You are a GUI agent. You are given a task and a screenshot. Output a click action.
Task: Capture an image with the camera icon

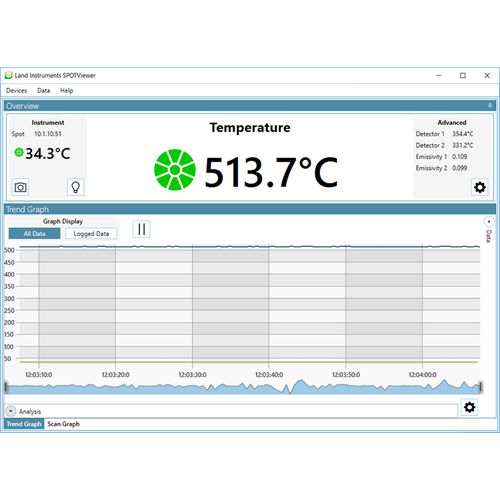click(x=20, y=187)
